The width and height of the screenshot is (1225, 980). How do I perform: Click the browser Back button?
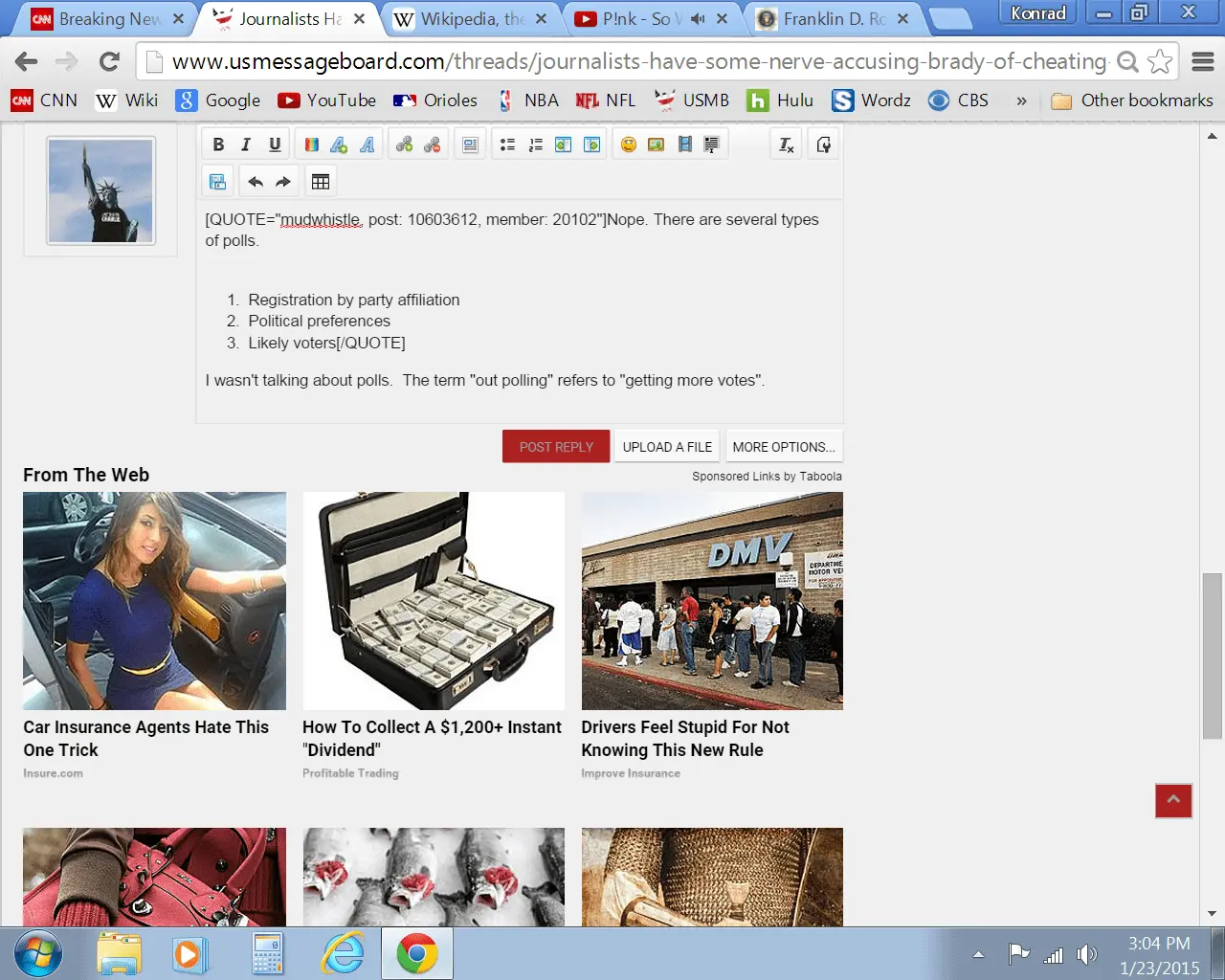26,62
